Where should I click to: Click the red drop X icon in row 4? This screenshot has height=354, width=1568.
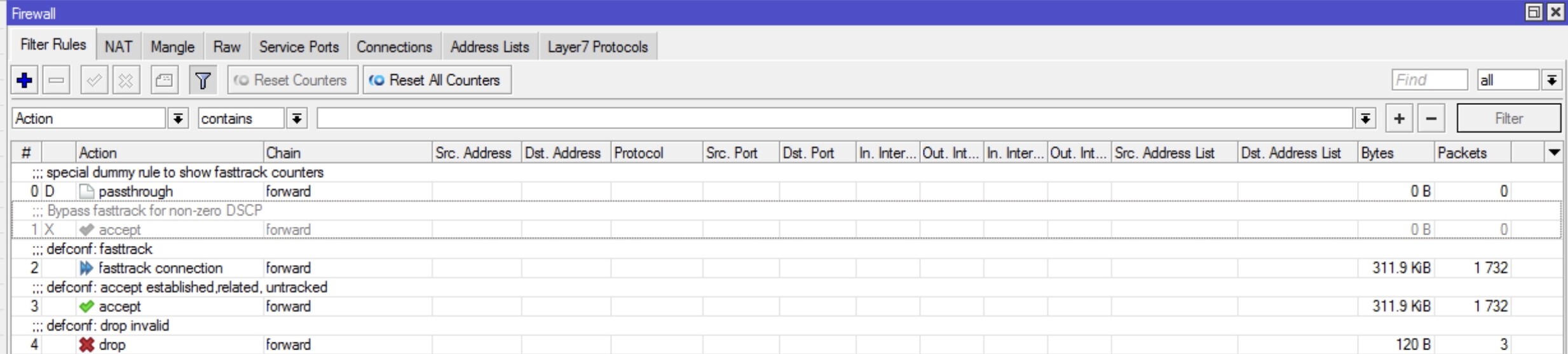pyautogui.click(x=86, y=344)
